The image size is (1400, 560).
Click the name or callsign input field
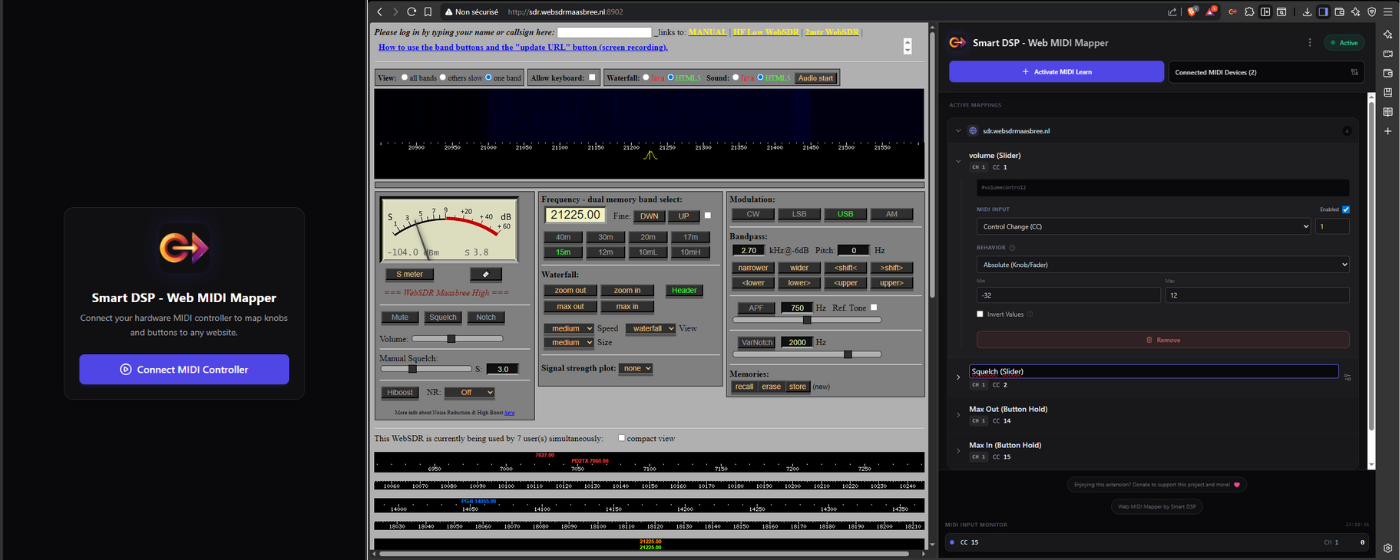point(604,32)
